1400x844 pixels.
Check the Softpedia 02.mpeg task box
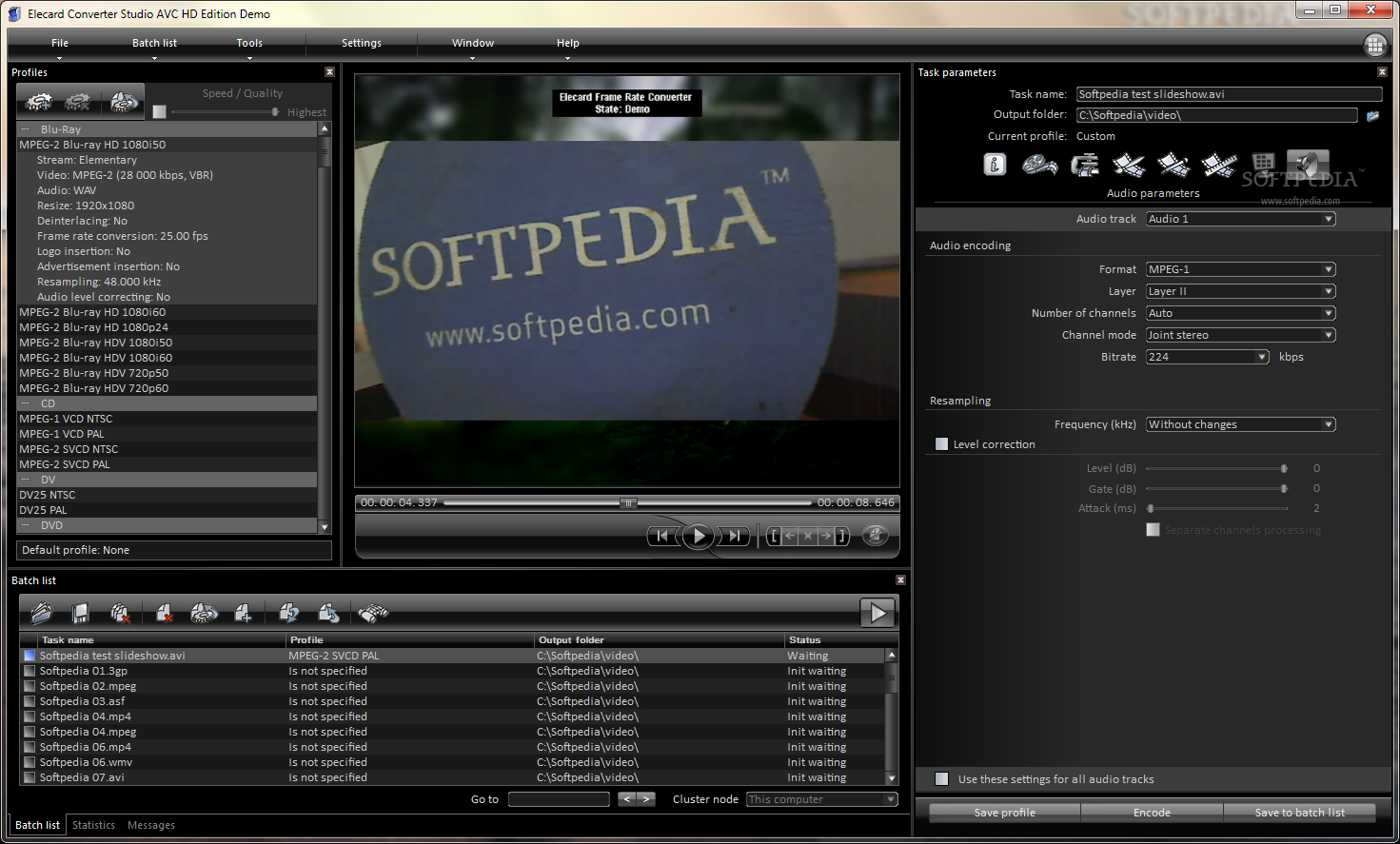click(x=30, y=686)
